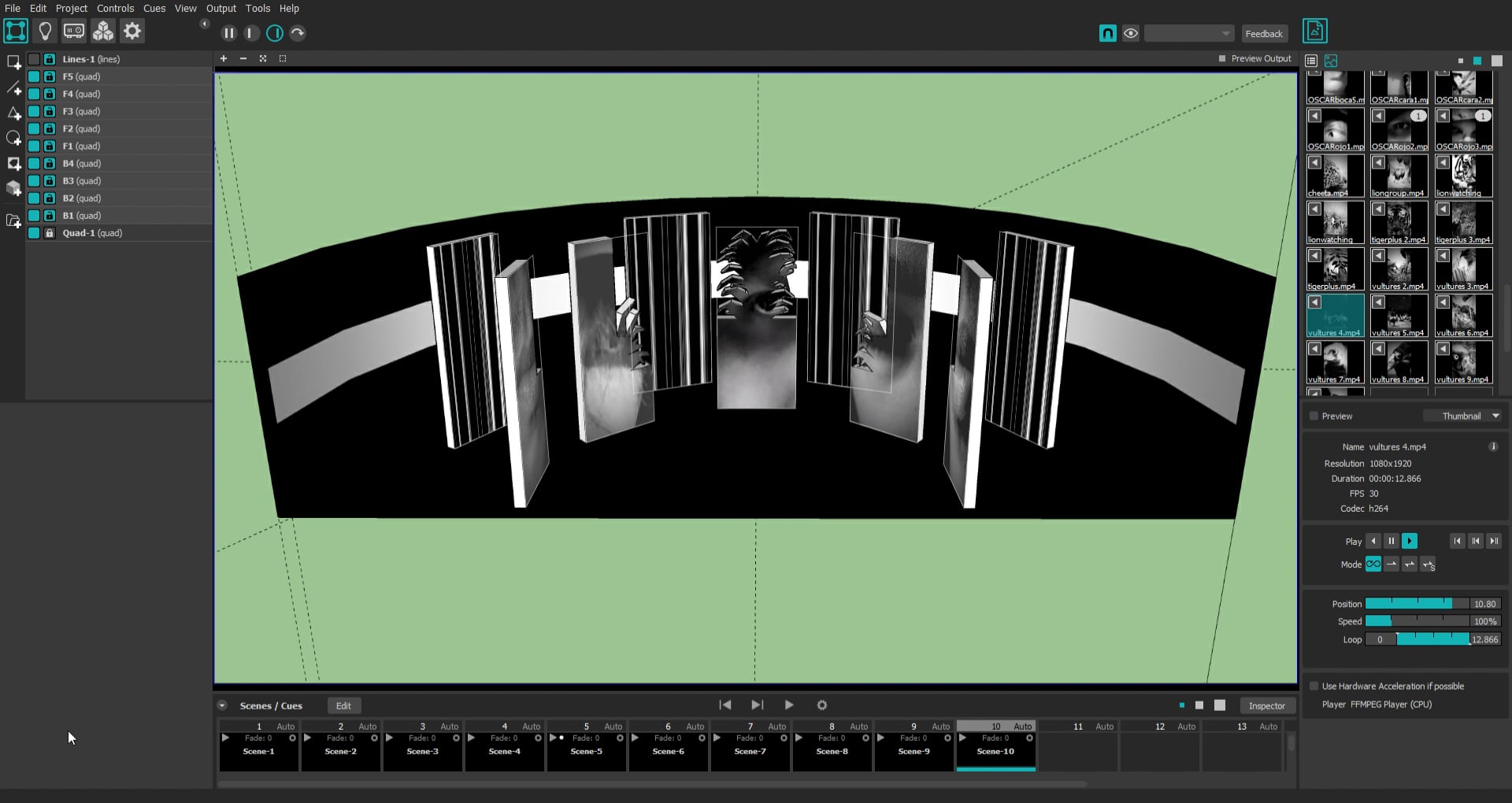The height and width of the screenshot is (803, 1512).
Task: Open the Output menu
Action: (220, 9)
